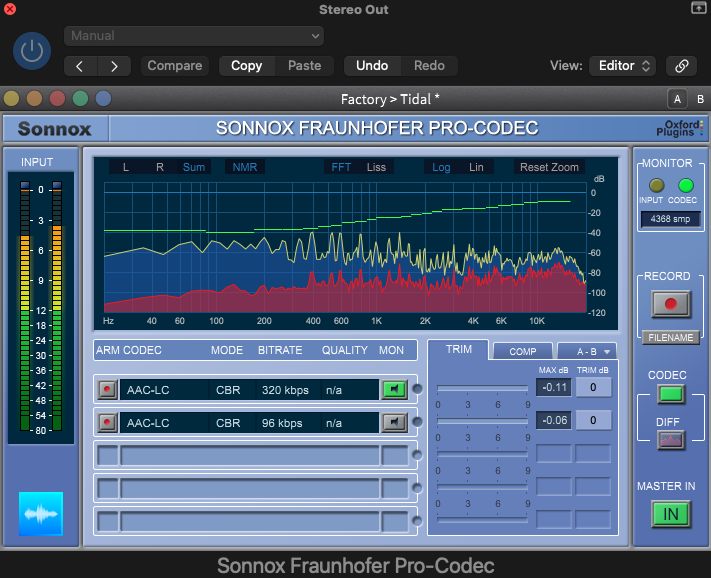Image resolution: width=711 pixels, height=578 pixels.
Task: Select preset slot B
Action: 700,99
